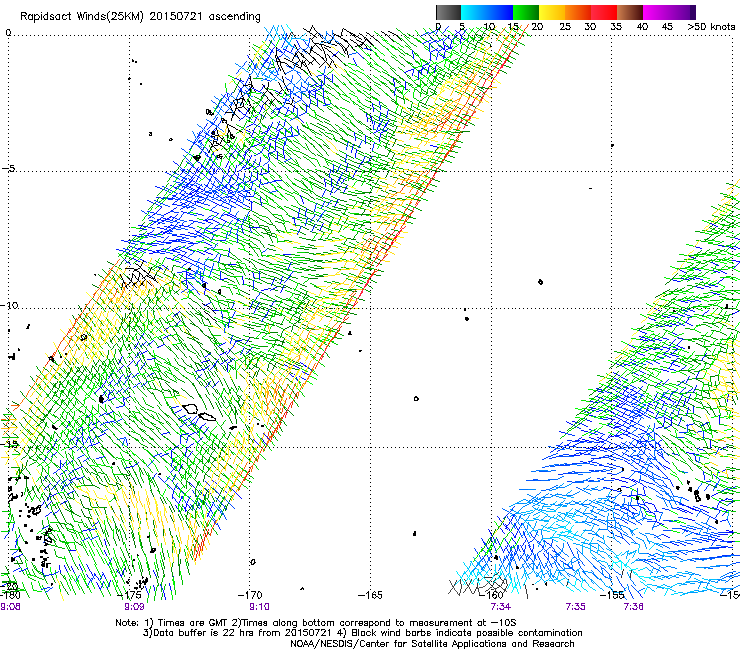This screenshot has height=650, width=740.
Task: Click the note line starting 'Note: 1) Times are GMT'
Action: click(316, 623)
